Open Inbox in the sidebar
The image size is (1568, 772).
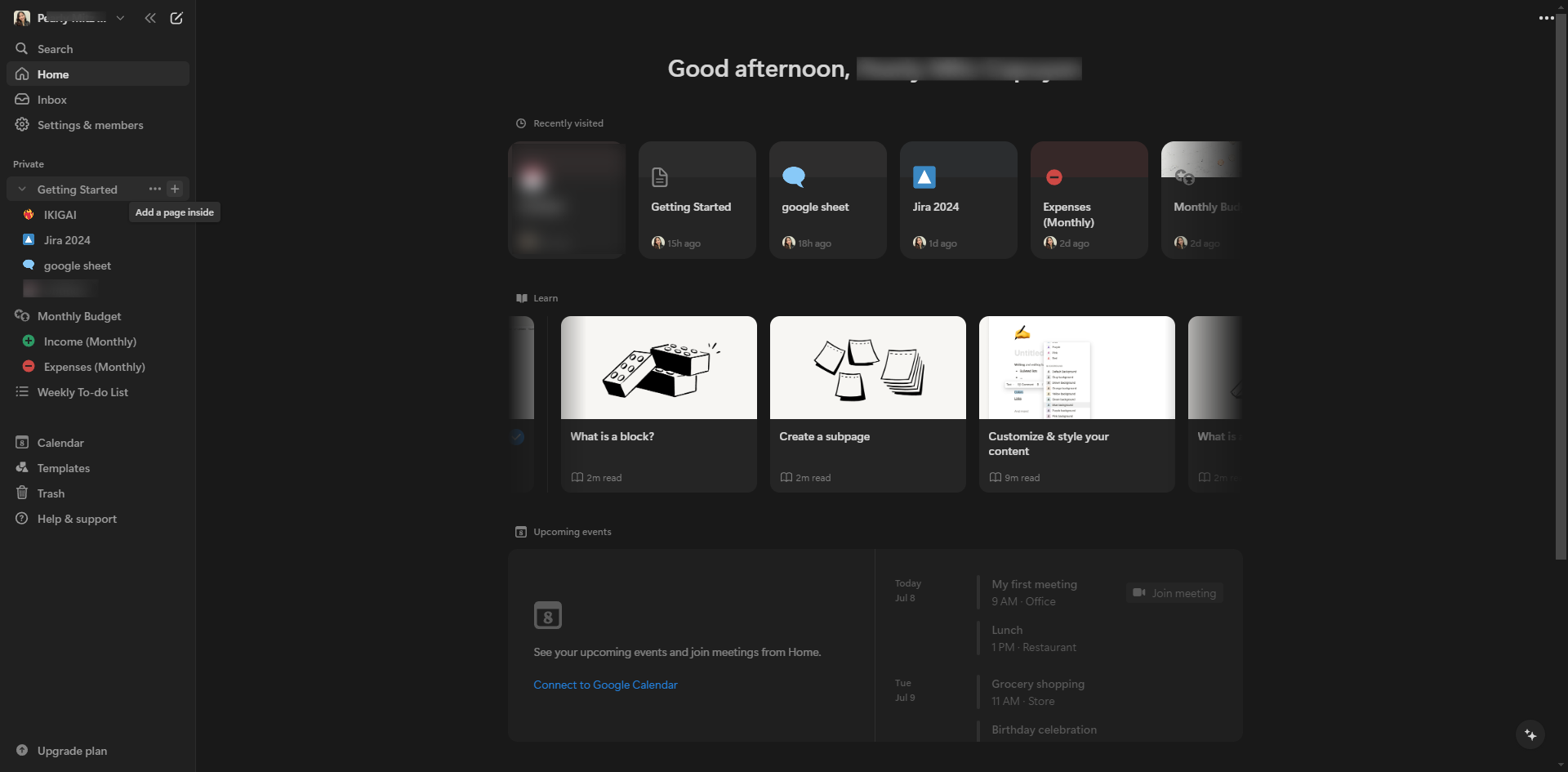pyautogui.click(x=98, y=100)
